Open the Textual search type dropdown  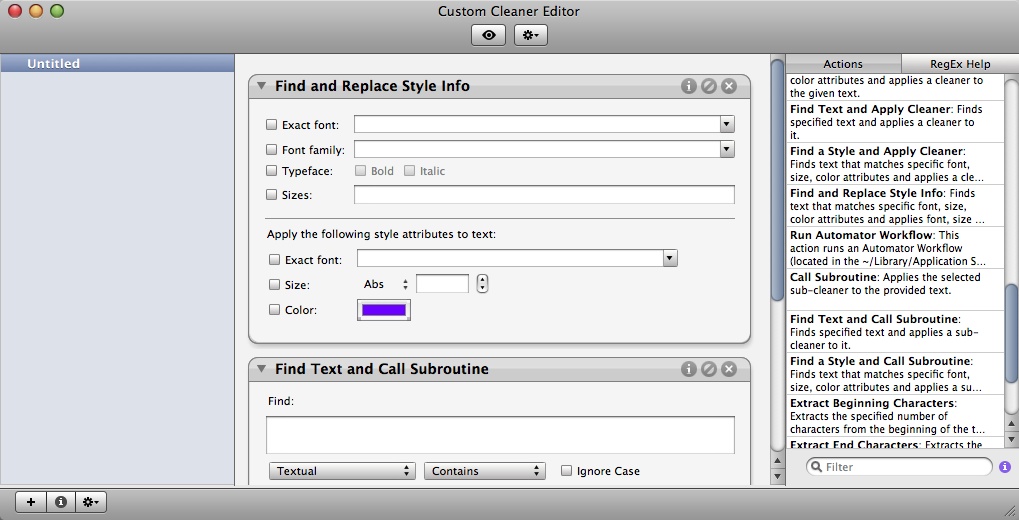point(341,471)
